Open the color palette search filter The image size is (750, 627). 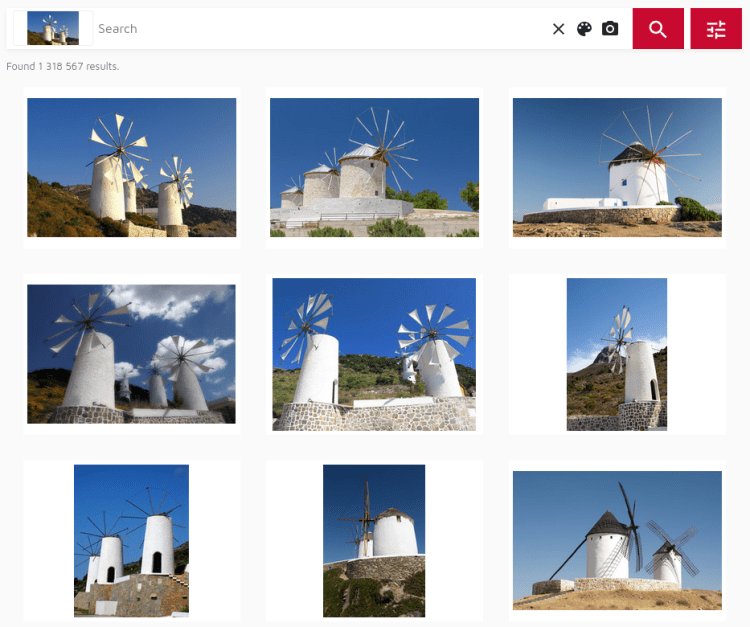585,29
